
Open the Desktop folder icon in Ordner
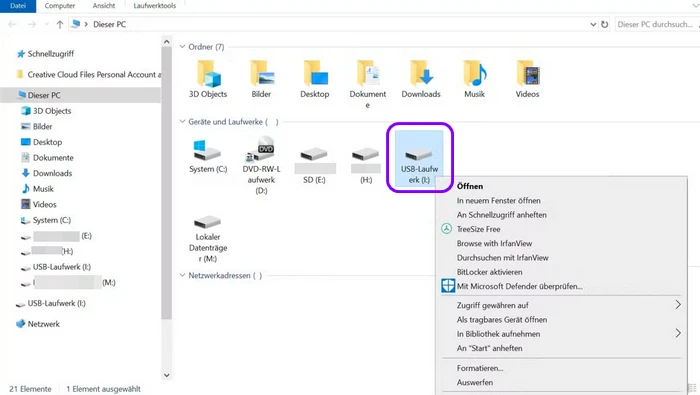pyautogui.click(x=315, y=74)
